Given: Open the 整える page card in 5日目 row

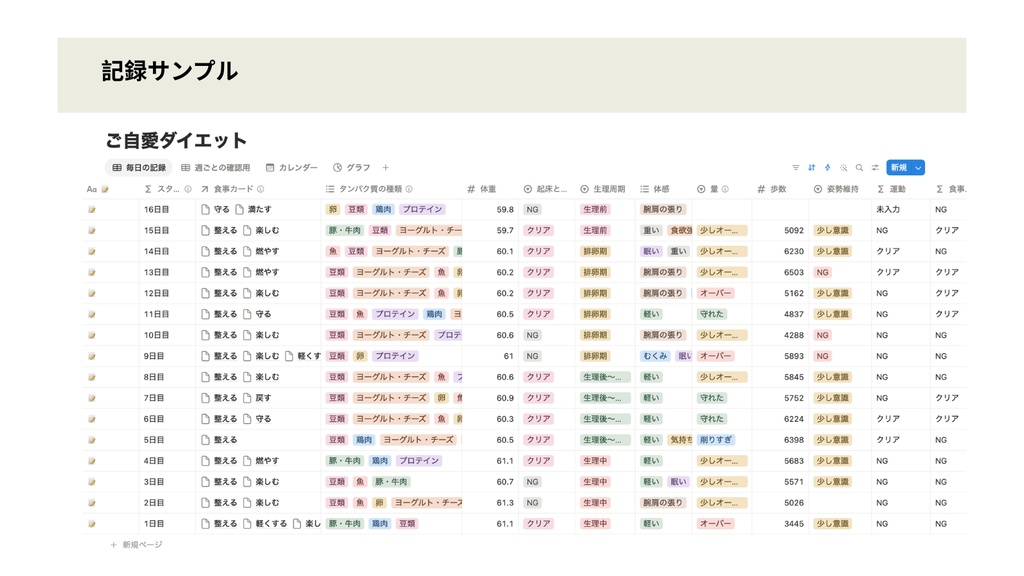Looking at the screenshot, I should click(x=219, y=440).
